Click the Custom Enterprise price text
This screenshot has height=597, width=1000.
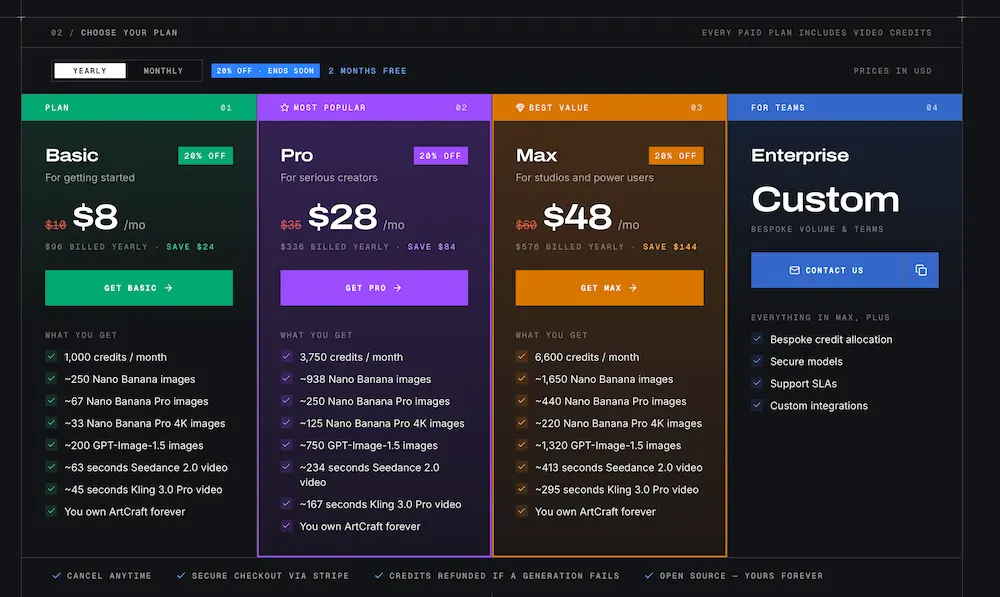825,200
